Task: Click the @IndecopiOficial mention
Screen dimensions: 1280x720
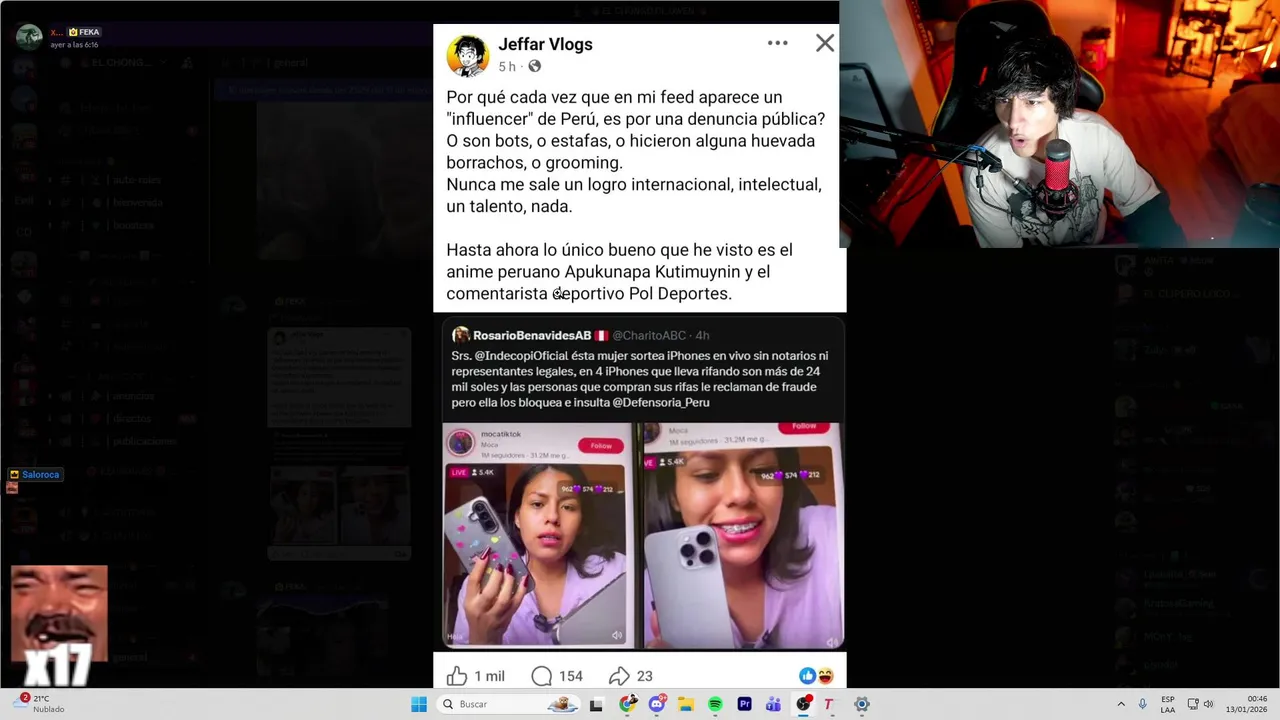Action: point(524,355)
